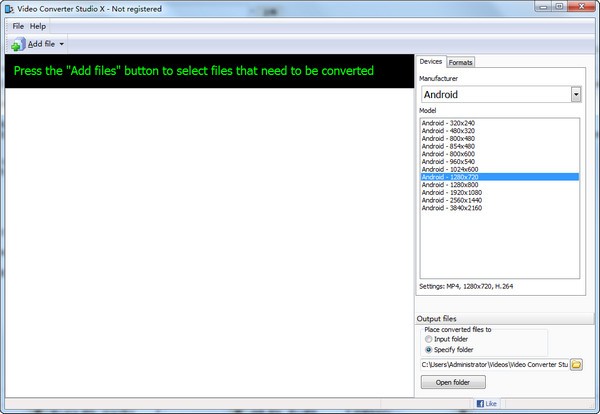This screenshot has width=600, height=414.
Task: Select the Specify folder radio option
Action: [x=429, y=350]
